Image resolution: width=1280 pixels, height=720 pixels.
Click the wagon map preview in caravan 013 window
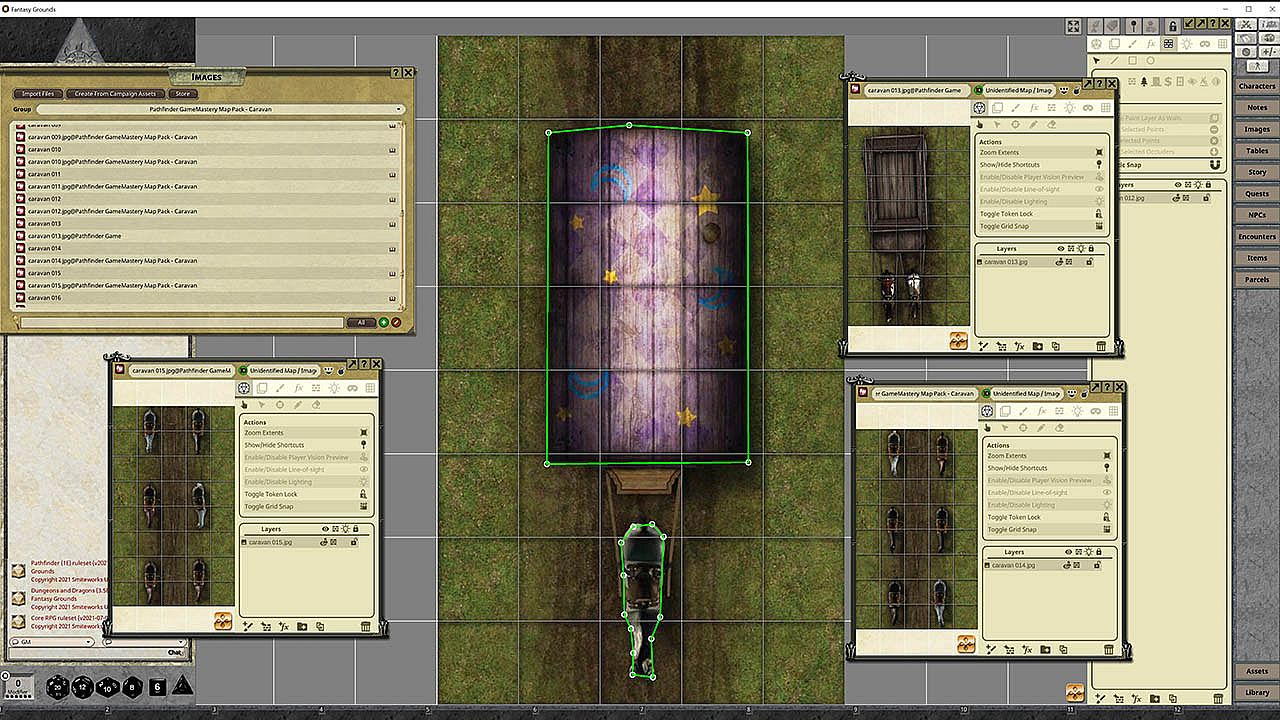coord(908,224)
